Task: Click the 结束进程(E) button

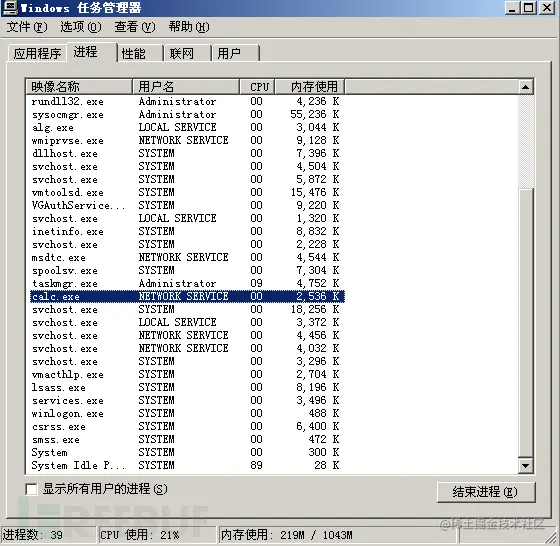Action: (x=486, y=492)
